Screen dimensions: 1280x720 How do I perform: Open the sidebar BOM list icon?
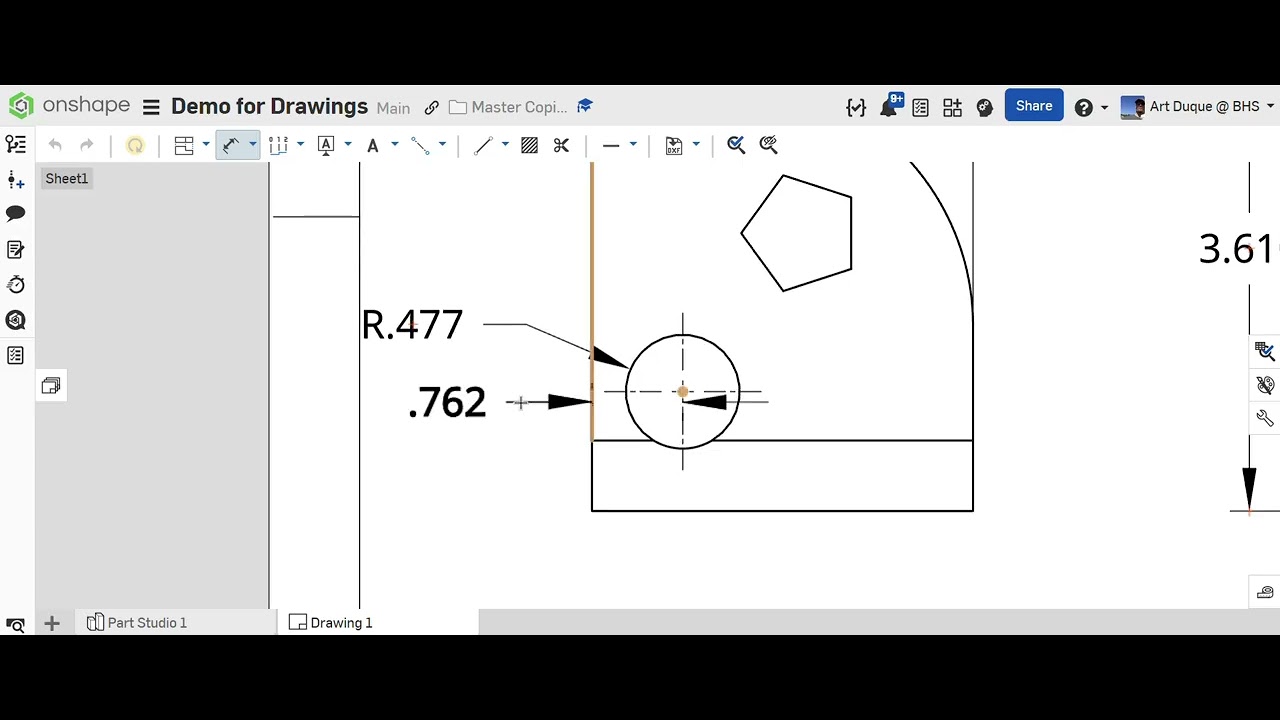(16, 356)
